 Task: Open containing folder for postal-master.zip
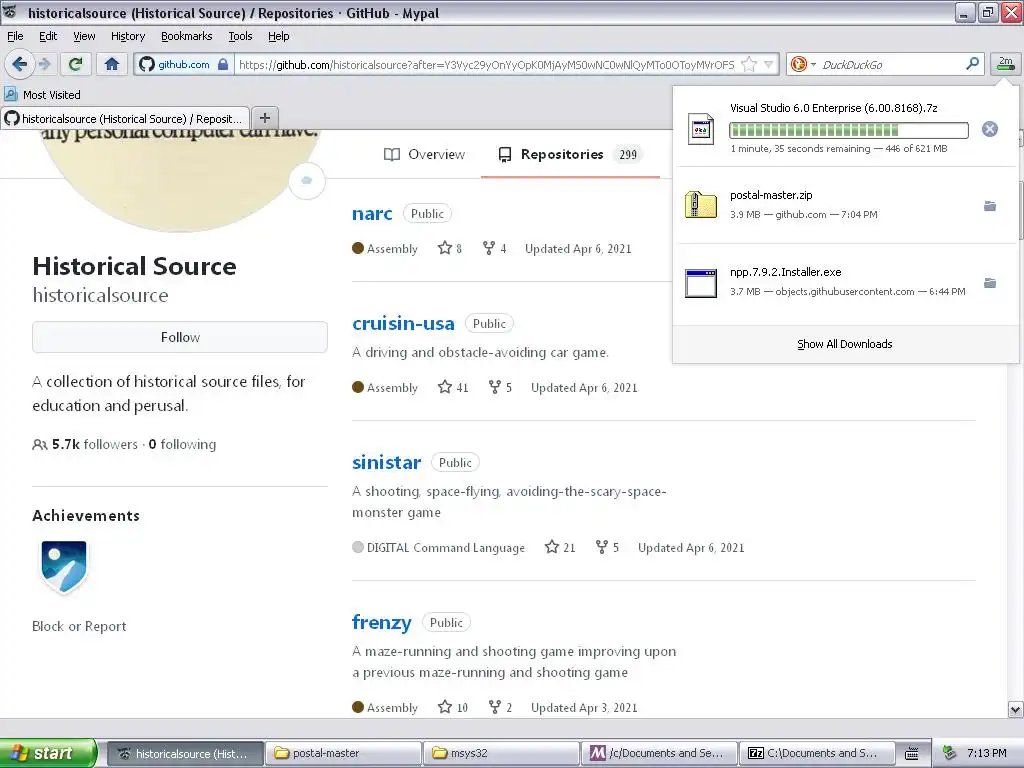tap(990, 206)
